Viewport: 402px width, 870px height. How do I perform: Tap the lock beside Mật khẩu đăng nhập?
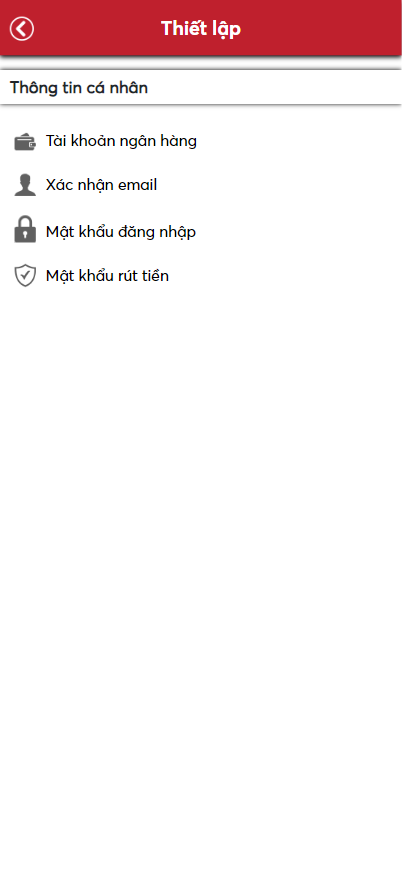(25, 230)
